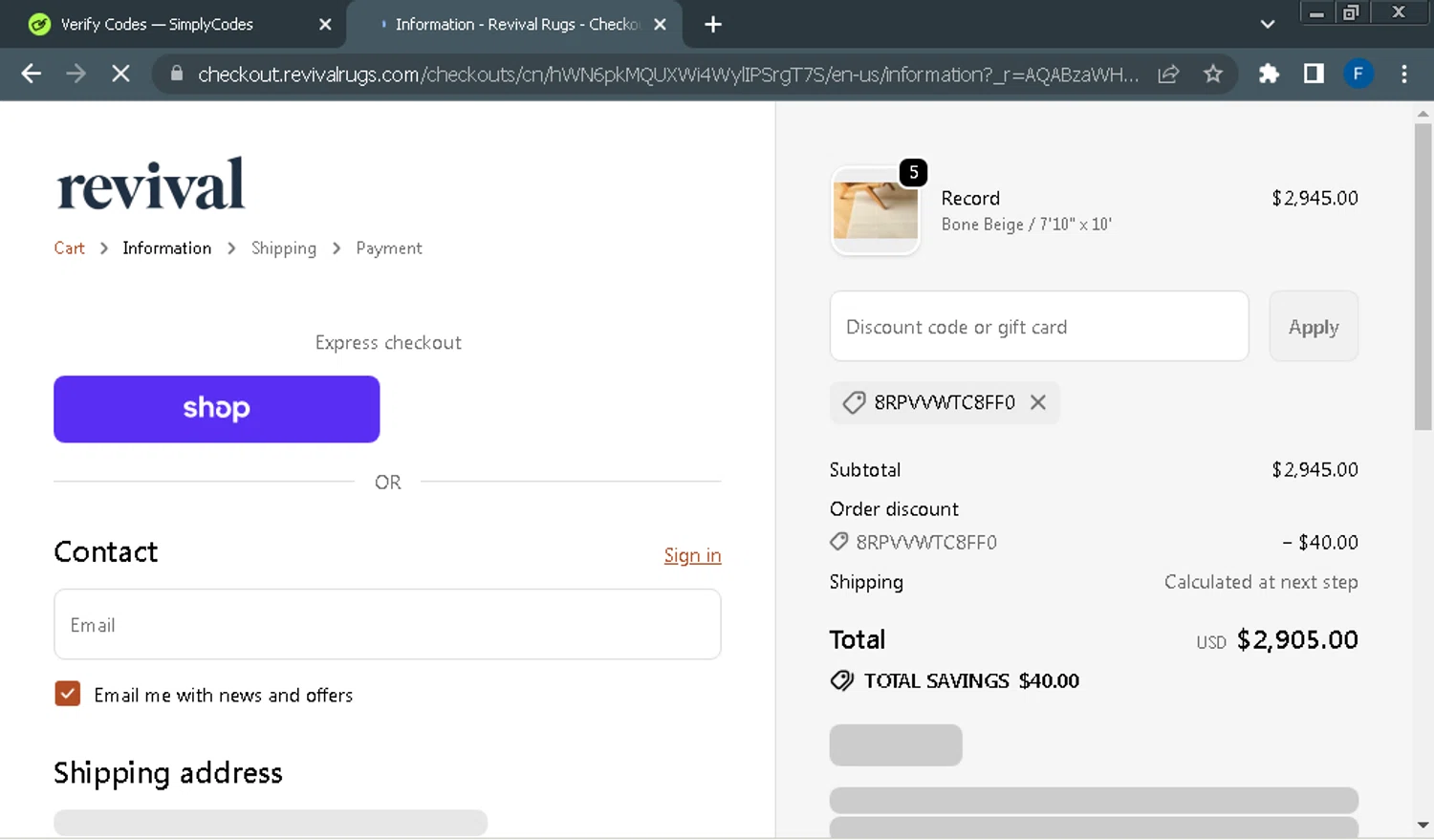Bookmark this page with the star

point(1213,74)
